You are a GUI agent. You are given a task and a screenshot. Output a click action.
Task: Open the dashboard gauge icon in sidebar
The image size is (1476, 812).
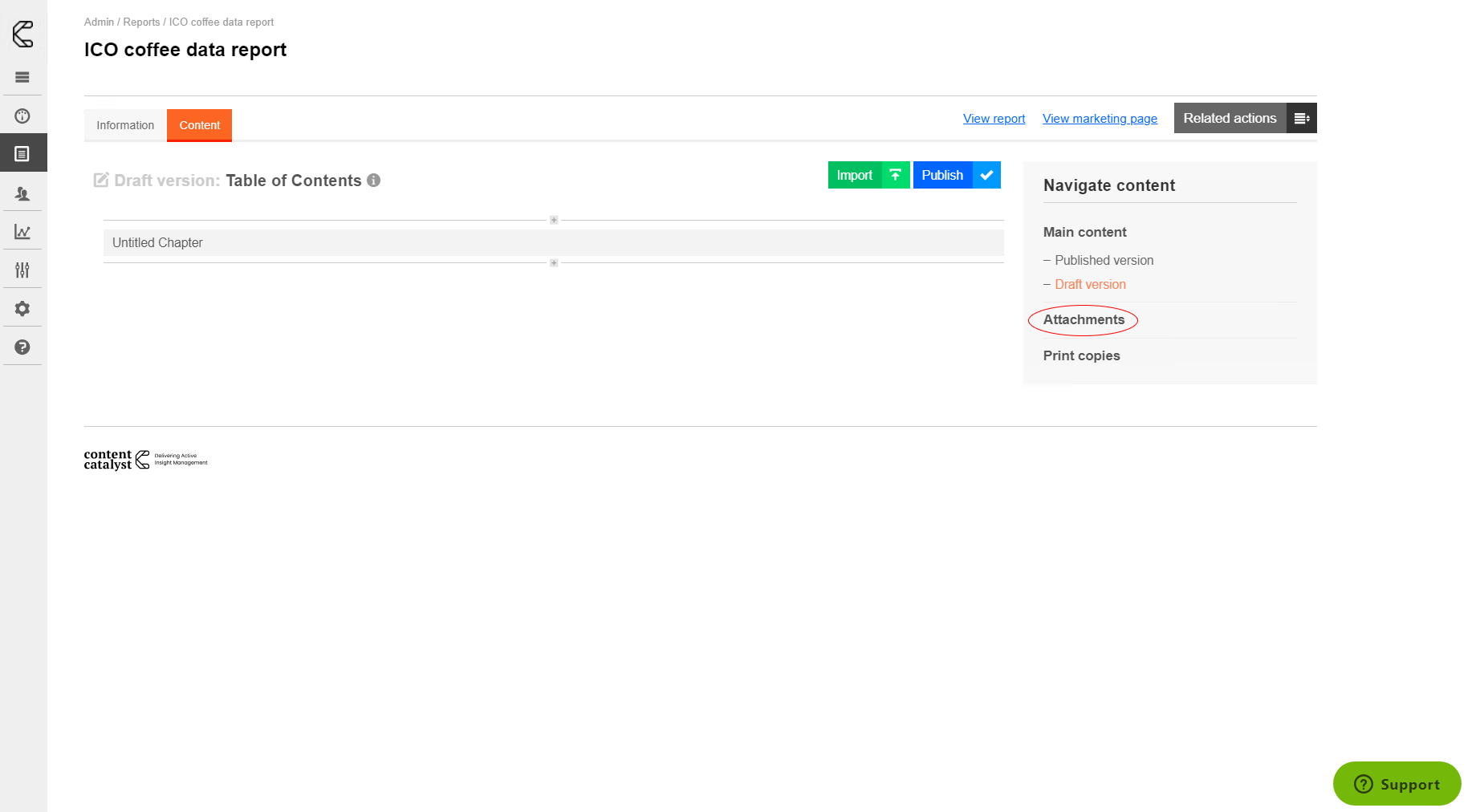[x=22, y=115]
